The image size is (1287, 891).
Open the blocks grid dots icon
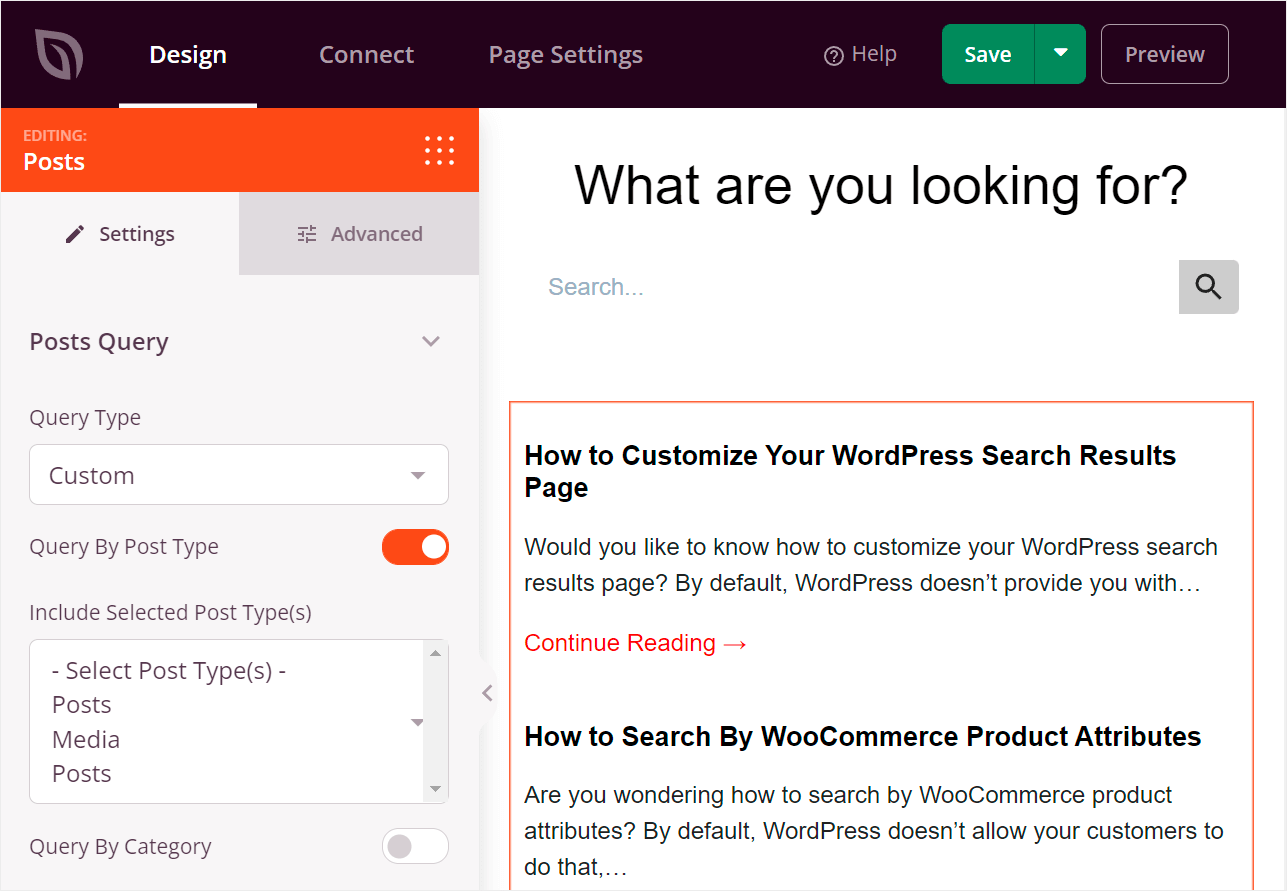(x=439, y=150)
